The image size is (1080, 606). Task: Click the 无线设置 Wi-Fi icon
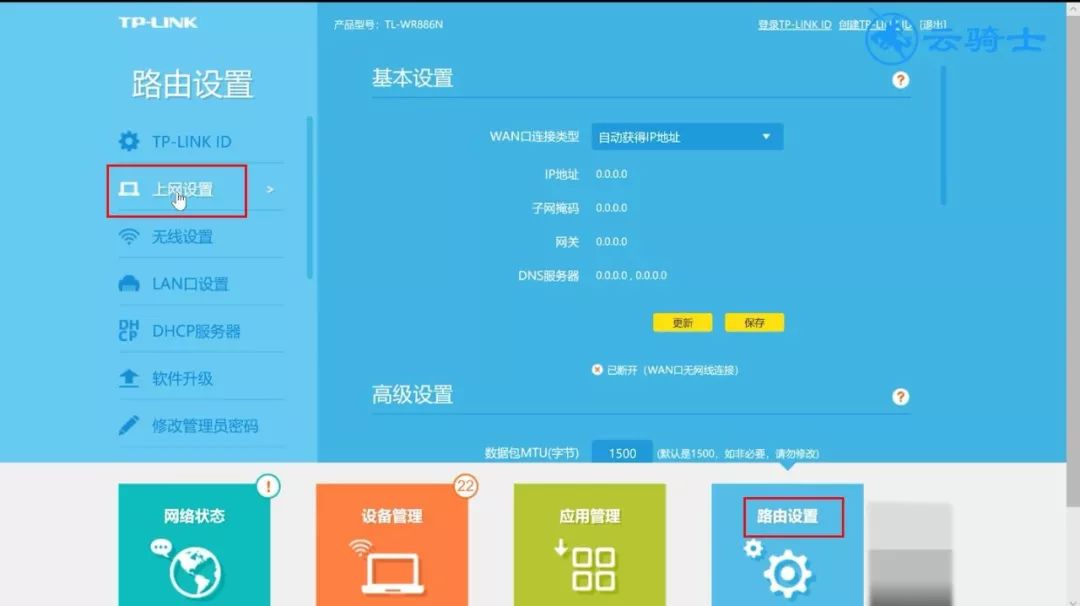point(129,237)
